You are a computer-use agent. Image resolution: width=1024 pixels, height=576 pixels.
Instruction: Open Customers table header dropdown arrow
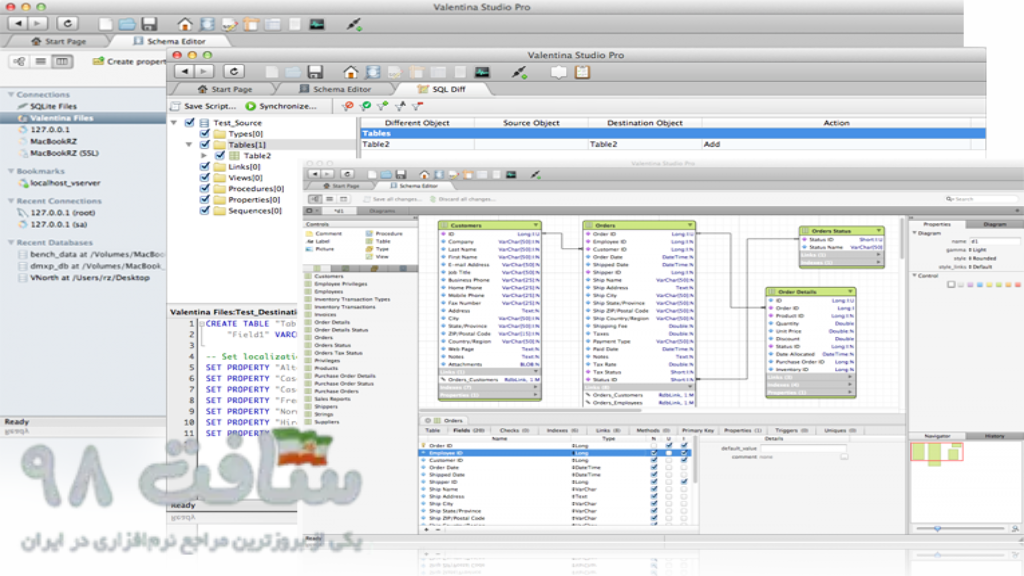click(x=536, y=225)
